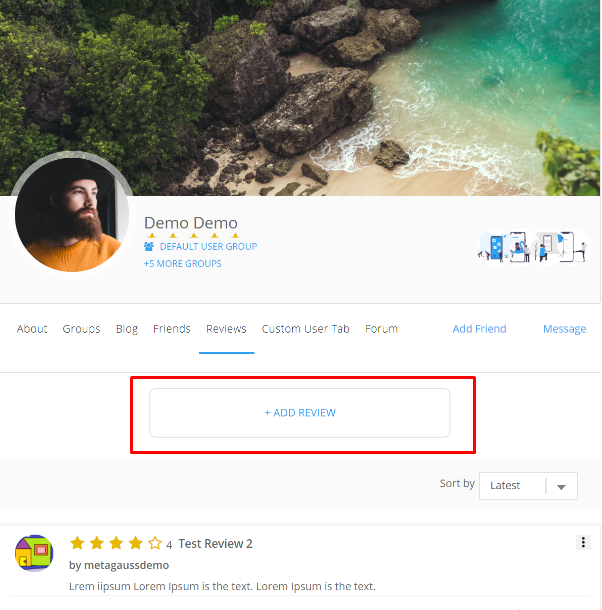Click the Demo Demo profile picture
The image size is (602, 610).
[72, 215]
